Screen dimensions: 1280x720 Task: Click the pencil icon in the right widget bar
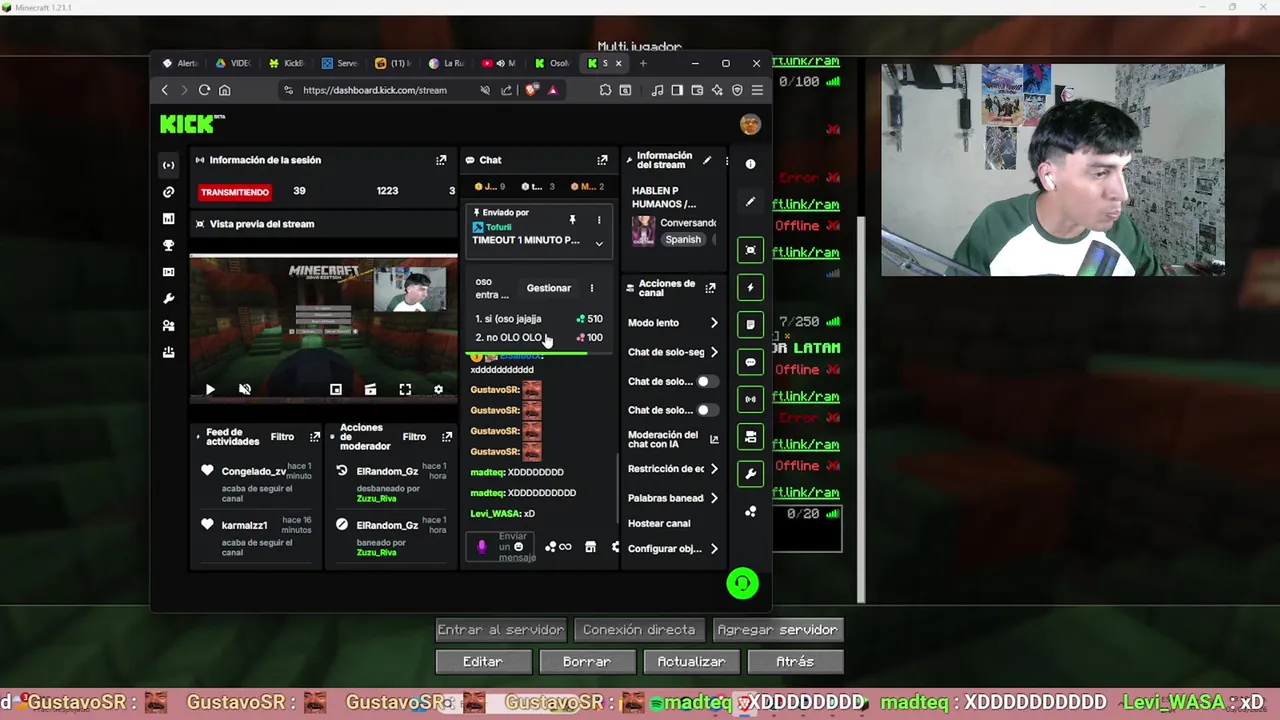tap(751, 202)
